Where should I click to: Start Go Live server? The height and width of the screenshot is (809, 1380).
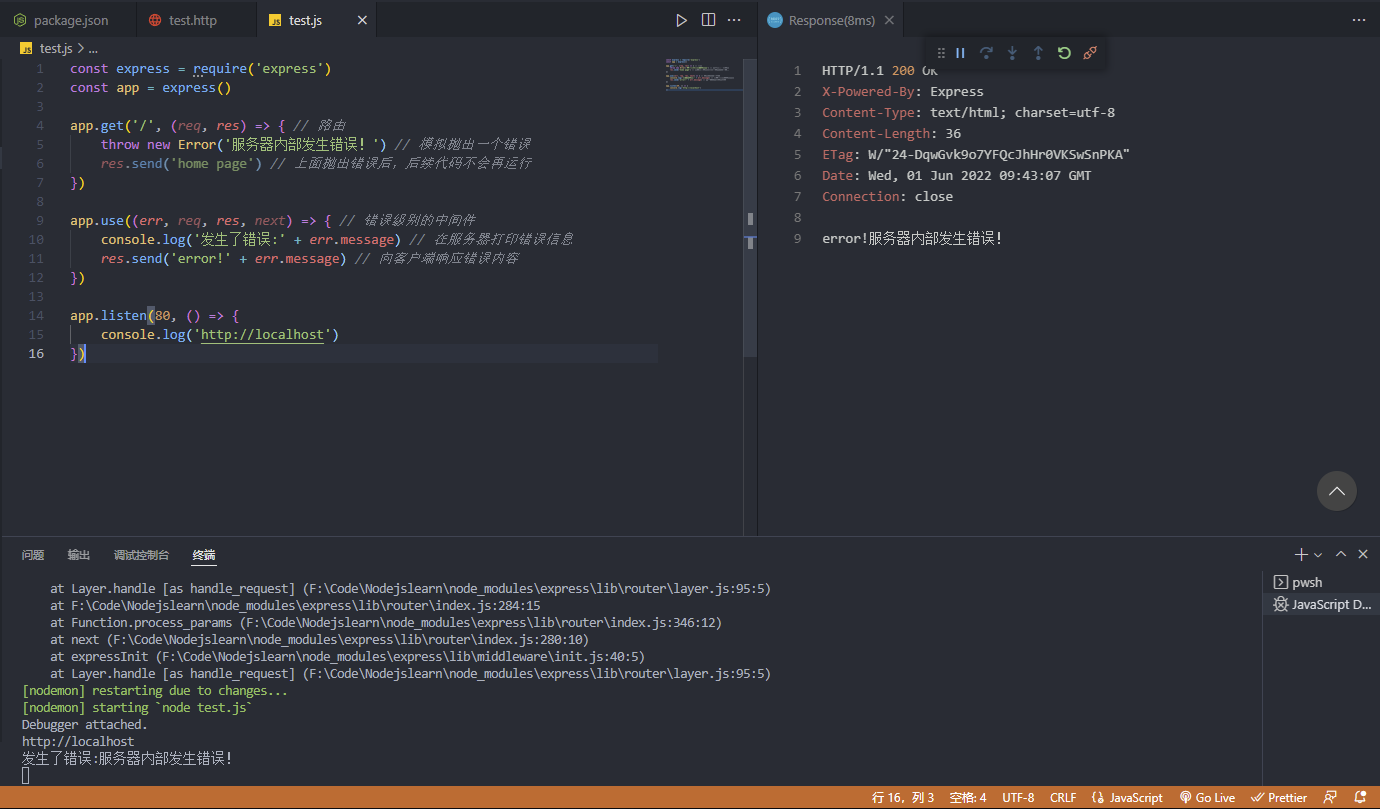[x=1207, y=797]
